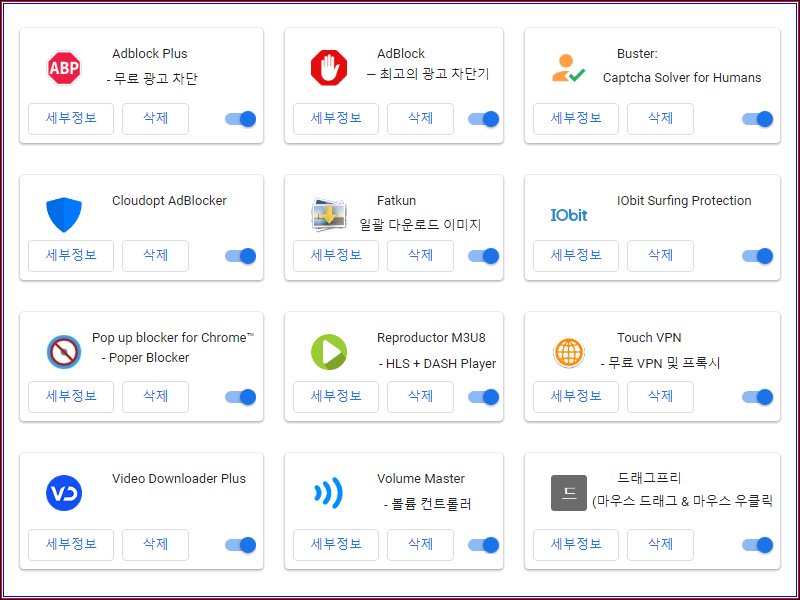Click 삭제 on the 드래그프리 card
This screenshot has width=800, height=600.
click(660, 545)
